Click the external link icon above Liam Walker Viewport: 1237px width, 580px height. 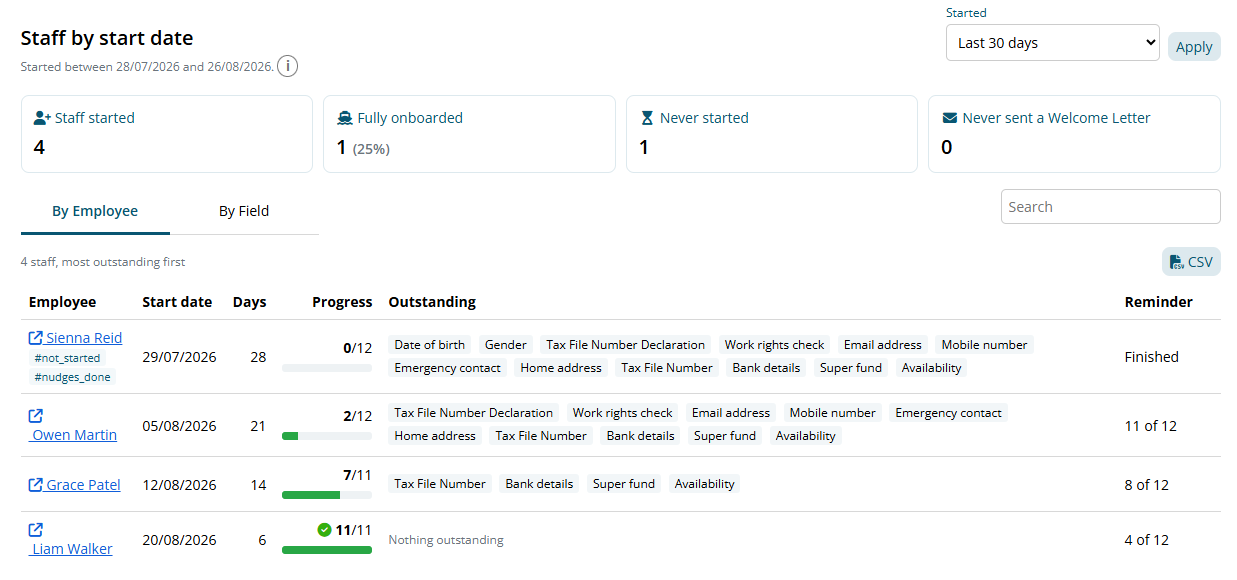(x=36, y=530)
